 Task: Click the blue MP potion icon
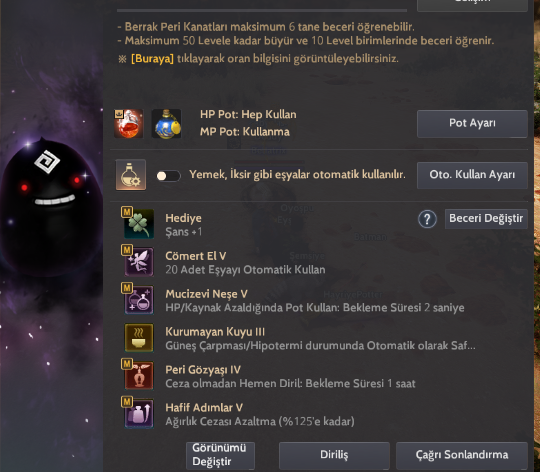pos(166,124)
